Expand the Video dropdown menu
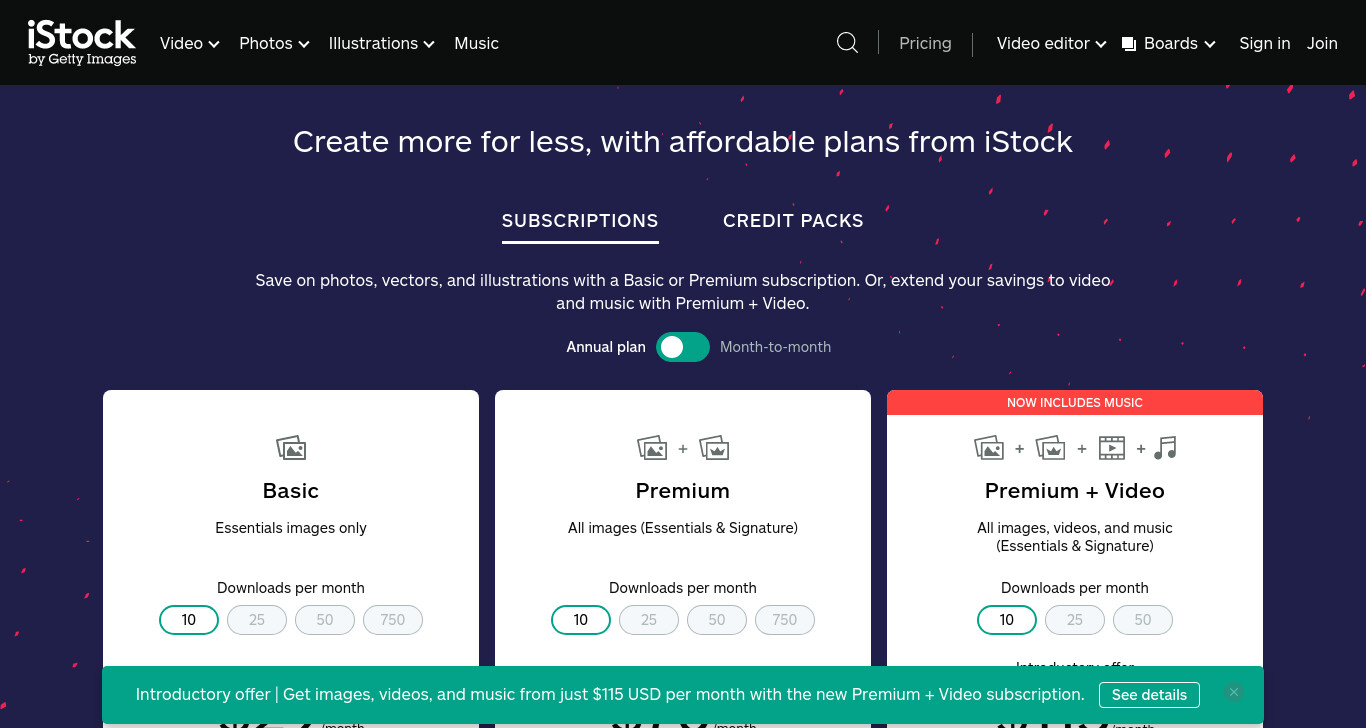The width and height of the screenshot is (1366, 728). [x=189, y=43]
